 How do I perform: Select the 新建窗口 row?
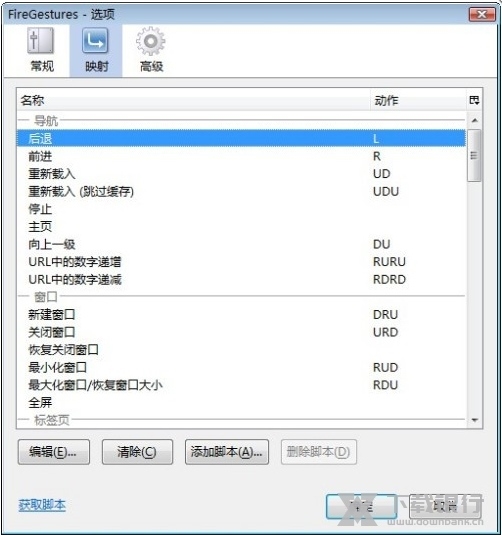[x=241, y=315]
